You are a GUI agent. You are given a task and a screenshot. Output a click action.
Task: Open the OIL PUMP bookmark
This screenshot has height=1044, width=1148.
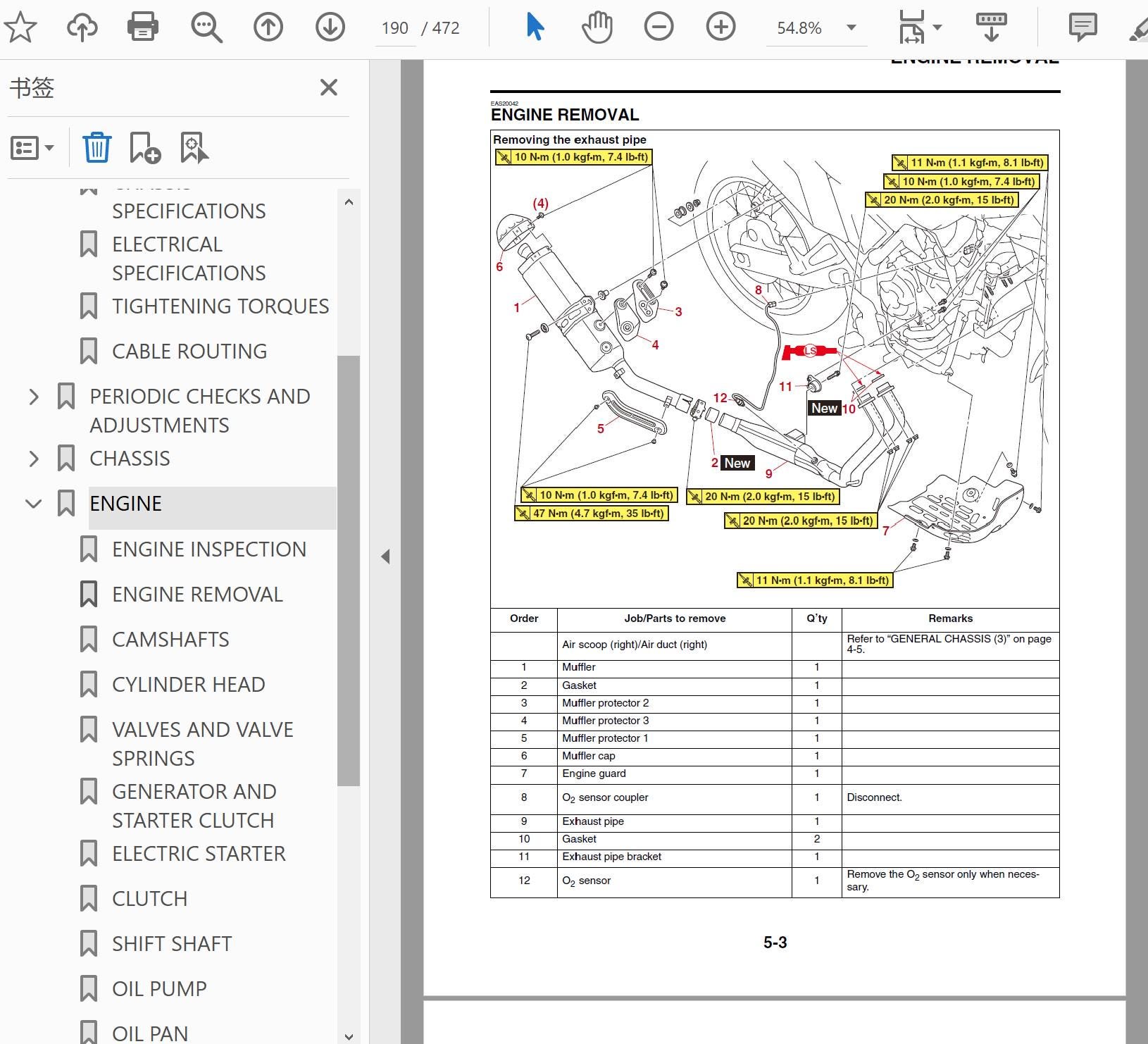pyautogui.click(x=159, y=988)
